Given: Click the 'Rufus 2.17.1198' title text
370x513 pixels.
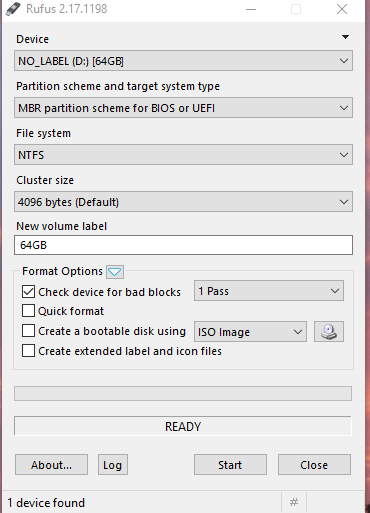Looking at the screenshot, I should point(67,9).
